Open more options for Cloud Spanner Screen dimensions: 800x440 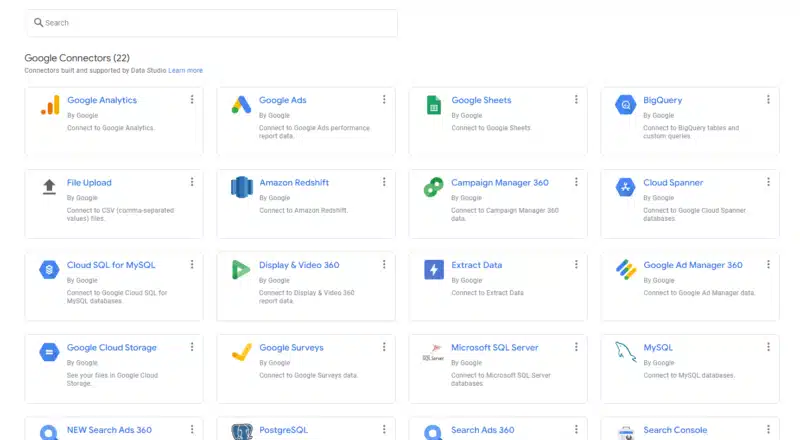coord(768,182)
